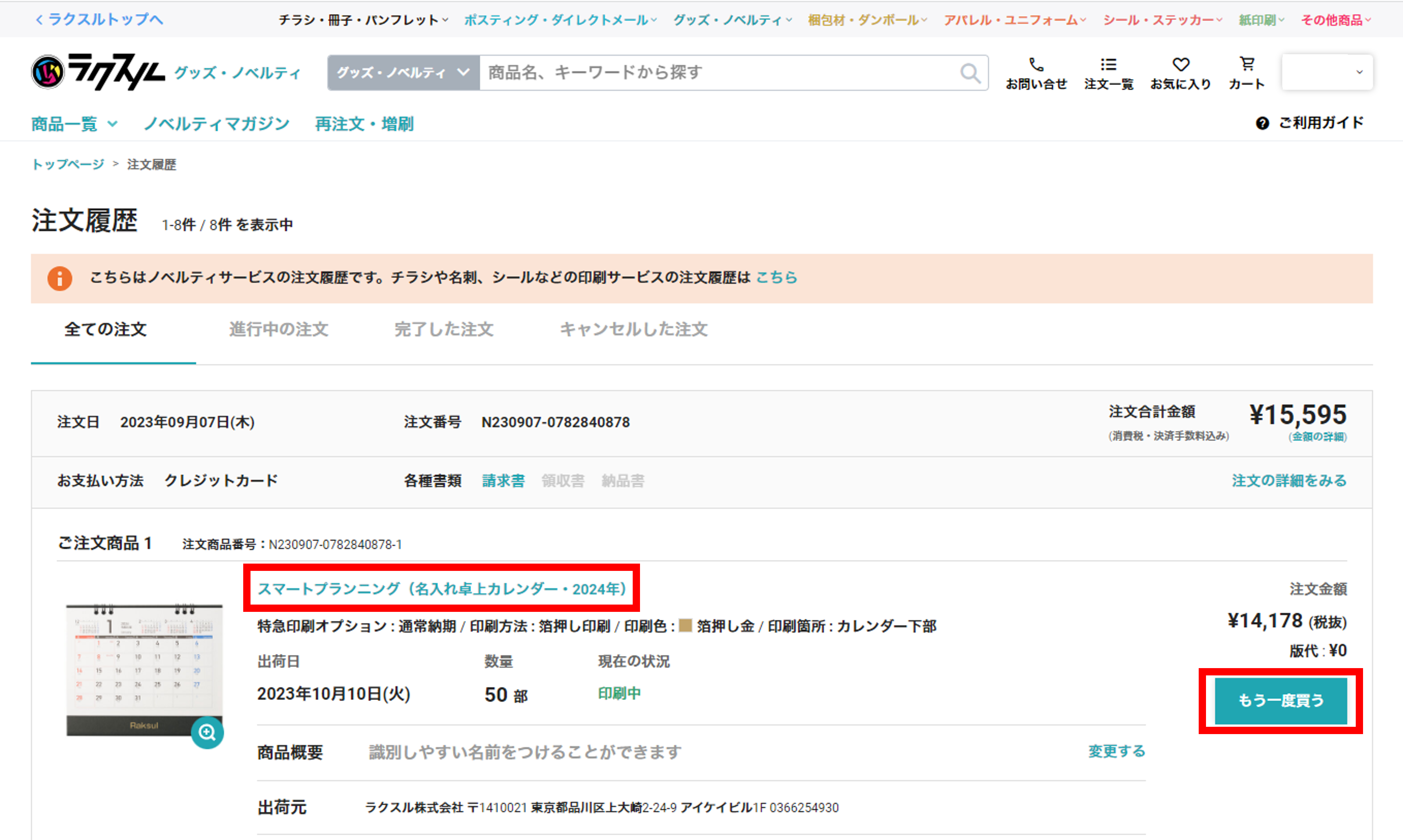The height and width of the screenshot is (840, 1403).
Task: Open お気に入り heart icon
Action: [1181, 64]
